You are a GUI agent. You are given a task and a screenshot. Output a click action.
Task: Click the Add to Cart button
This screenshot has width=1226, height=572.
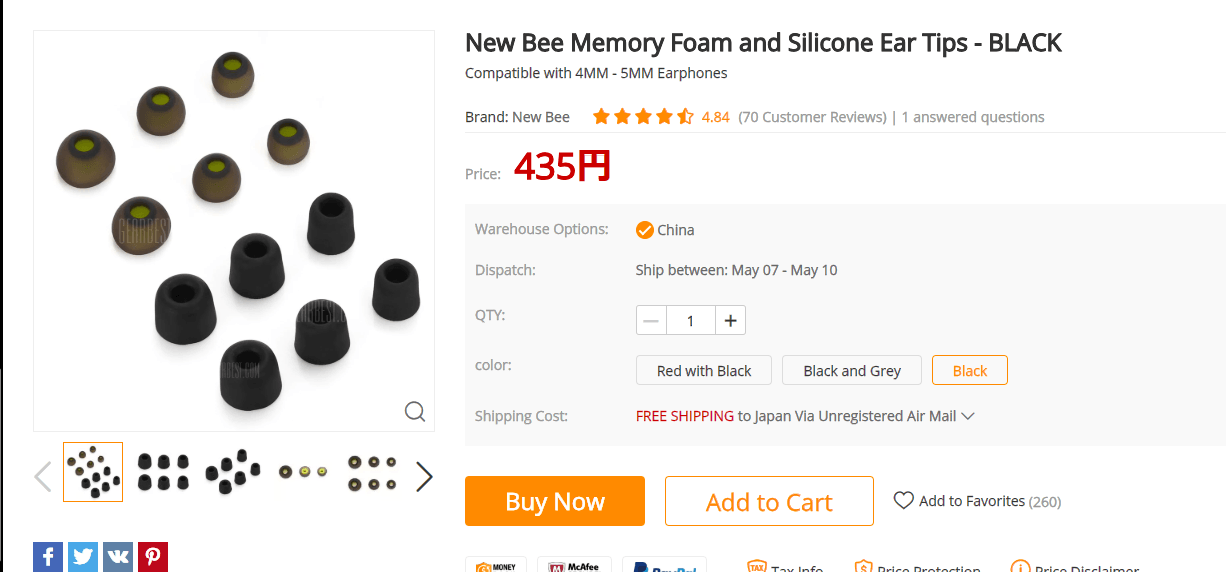coord(769,501)
